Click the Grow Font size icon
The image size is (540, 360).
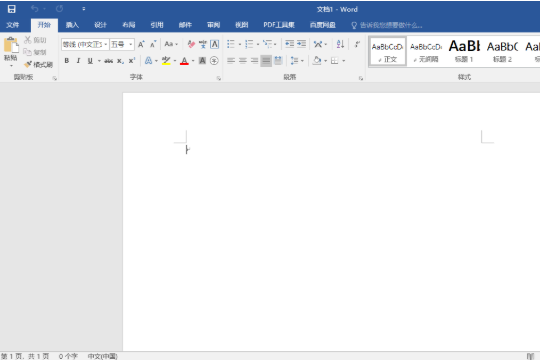[141, 44]
